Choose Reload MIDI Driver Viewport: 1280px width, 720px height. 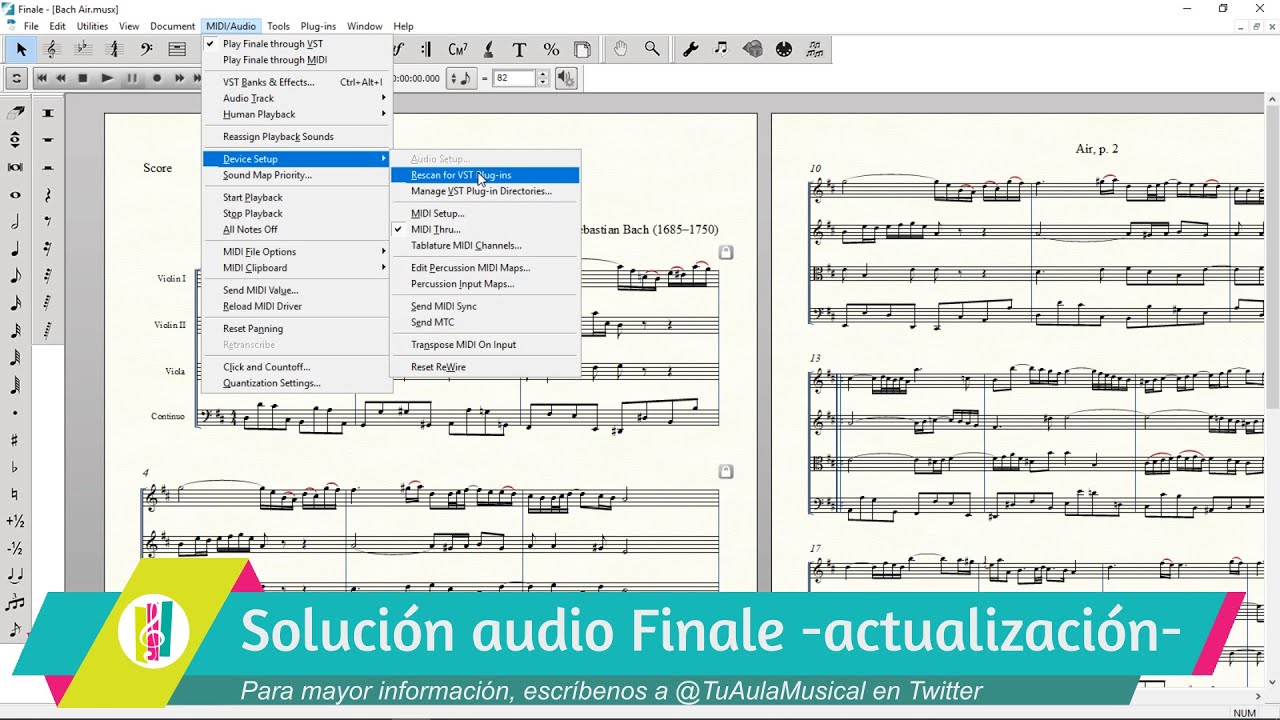coord(296,306)
